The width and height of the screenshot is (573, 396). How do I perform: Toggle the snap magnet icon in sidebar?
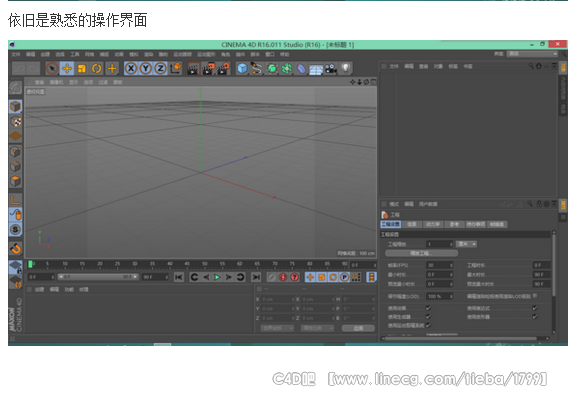click(x=15, y=248)
